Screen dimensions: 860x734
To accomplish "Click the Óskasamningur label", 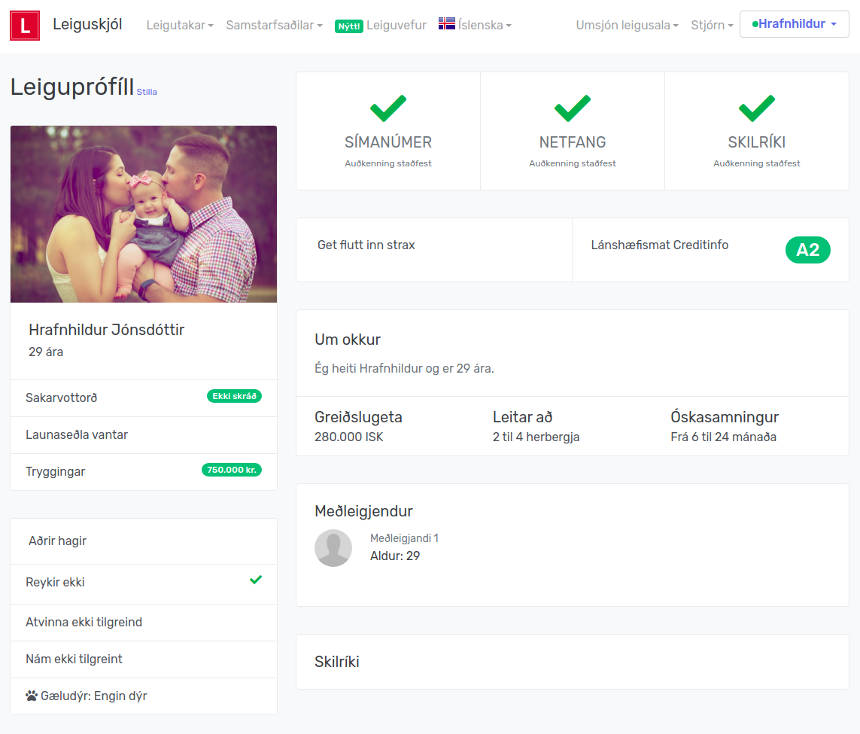I will (725, 417).
